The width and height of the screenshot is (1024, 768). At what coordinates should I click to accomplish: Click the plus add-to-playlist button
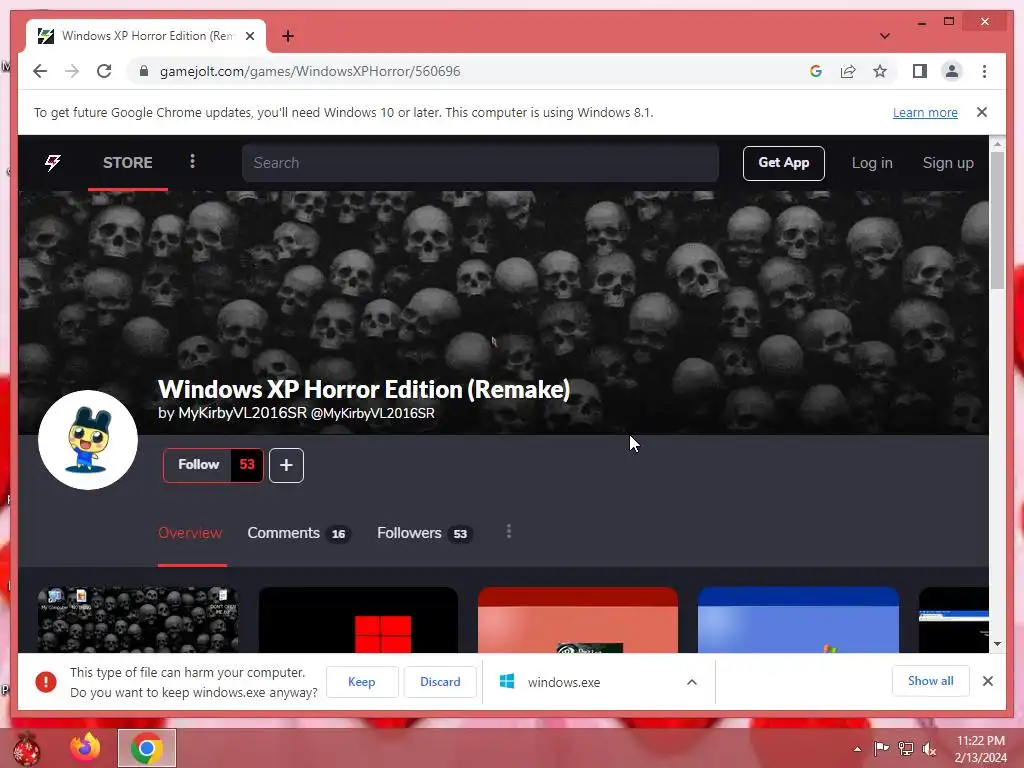[x=286, y=465]
